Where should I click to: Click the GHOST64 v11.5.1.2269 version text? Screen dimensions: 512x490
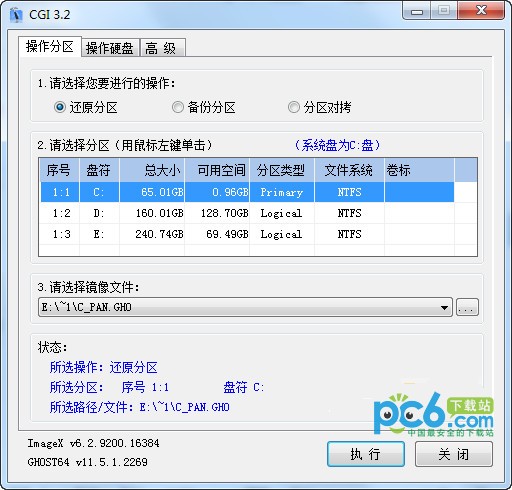[x=88, y=462]
